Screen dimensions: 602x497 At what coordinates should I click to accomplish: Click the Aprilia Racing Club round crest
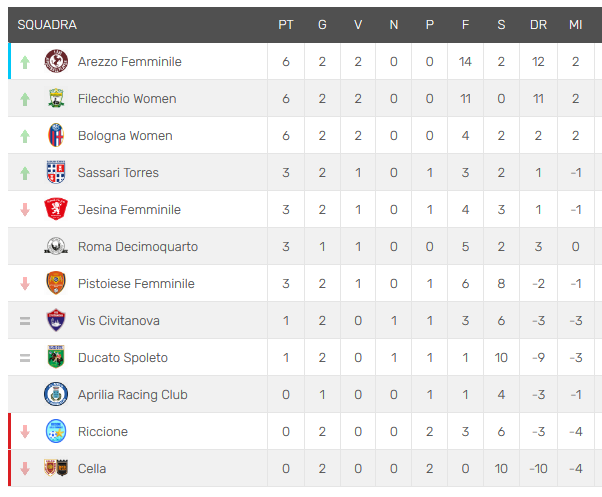(56, 394)
